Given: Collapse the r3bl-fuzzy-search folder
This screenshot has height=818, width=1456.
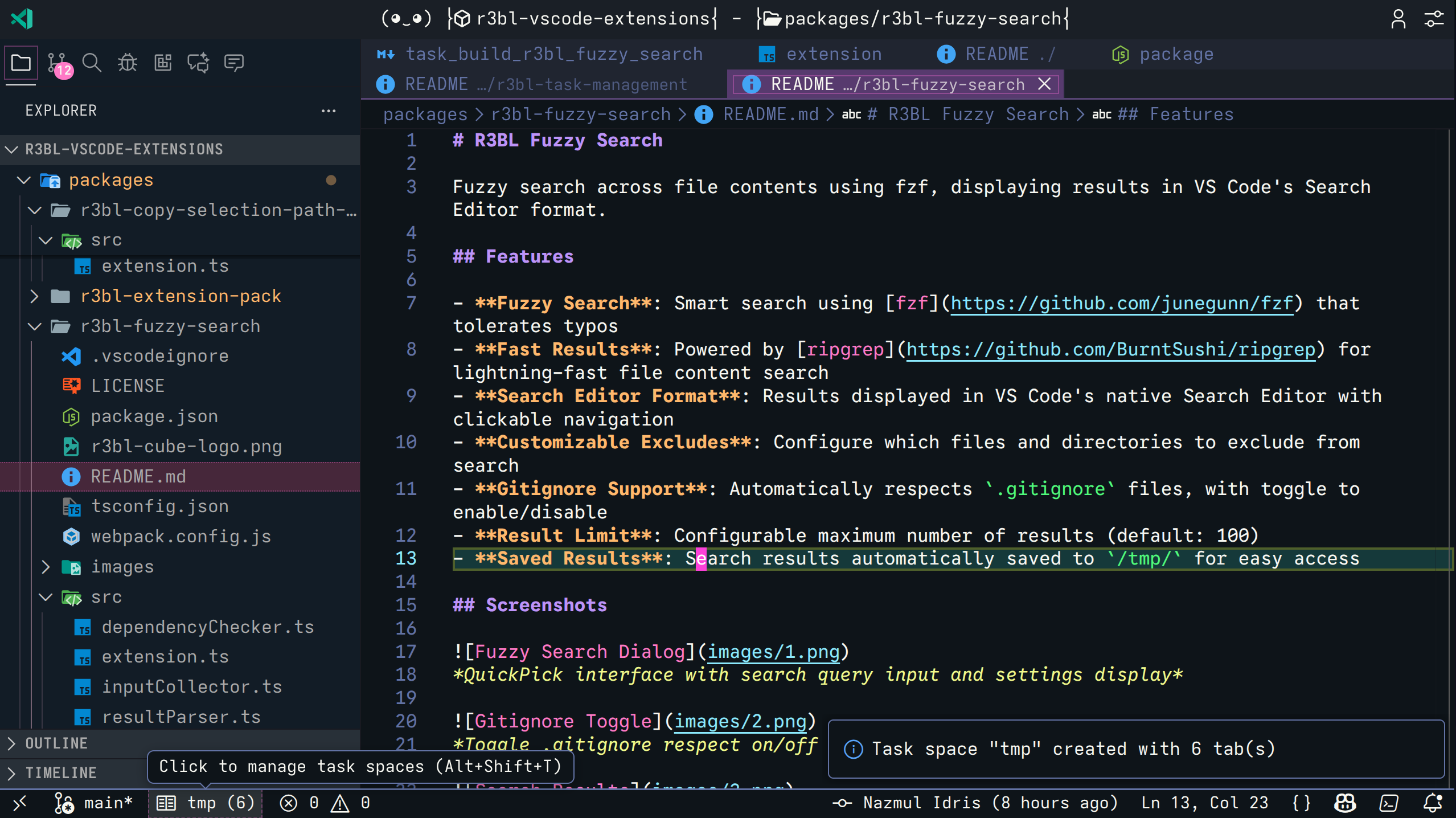Looking at the screenshot, I should point(170,326).
